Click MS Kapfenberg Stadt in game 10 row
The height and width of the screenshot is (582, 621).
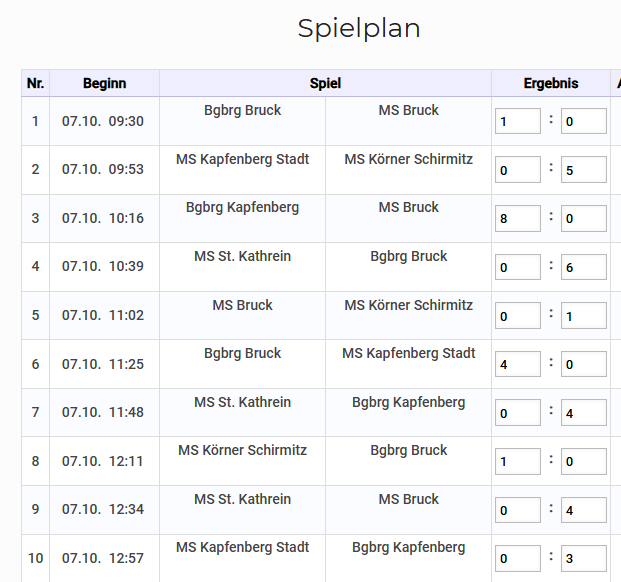point(242,548)
